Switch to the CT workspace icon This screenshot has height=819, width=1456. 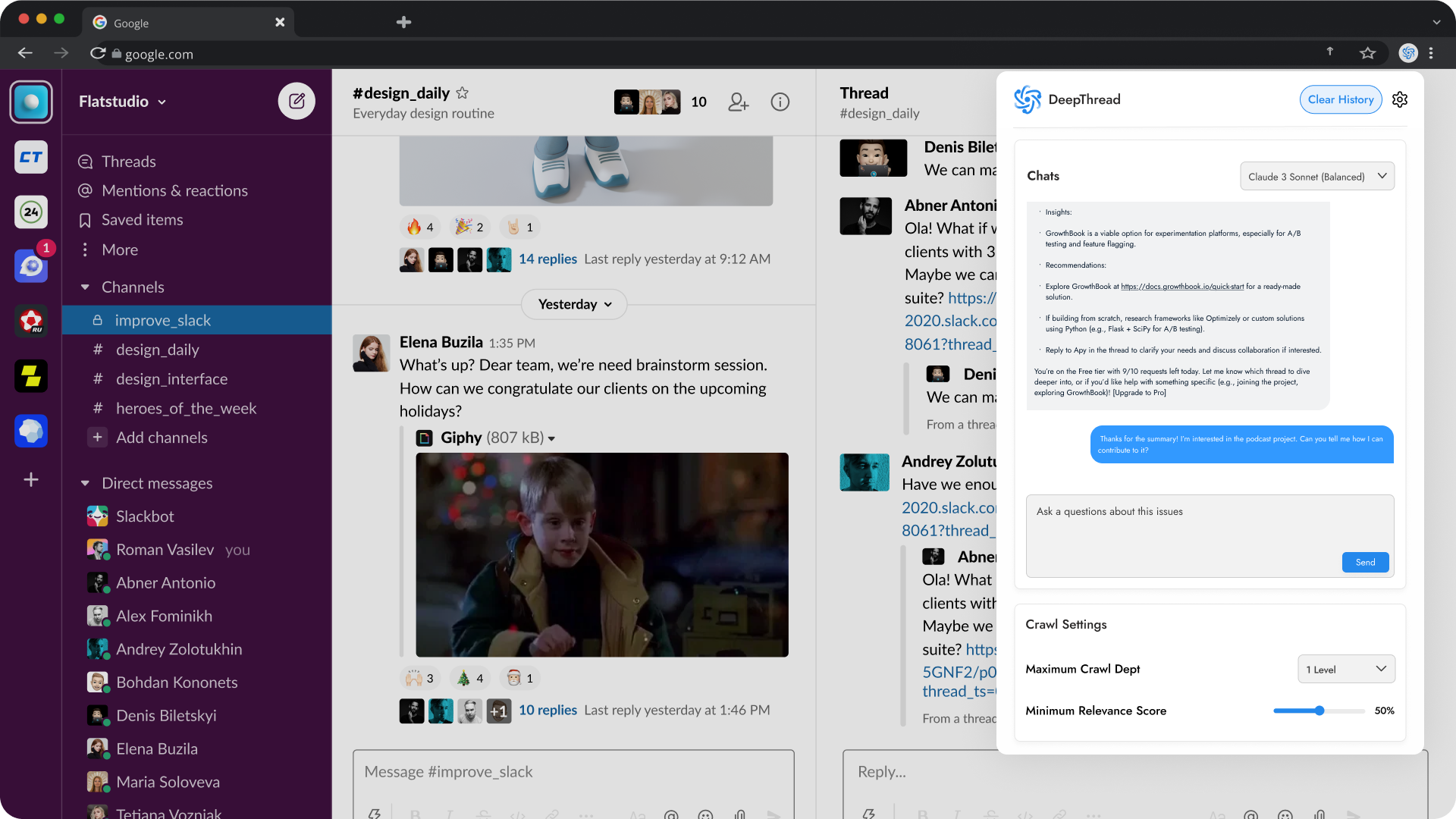tap(31, 157)
